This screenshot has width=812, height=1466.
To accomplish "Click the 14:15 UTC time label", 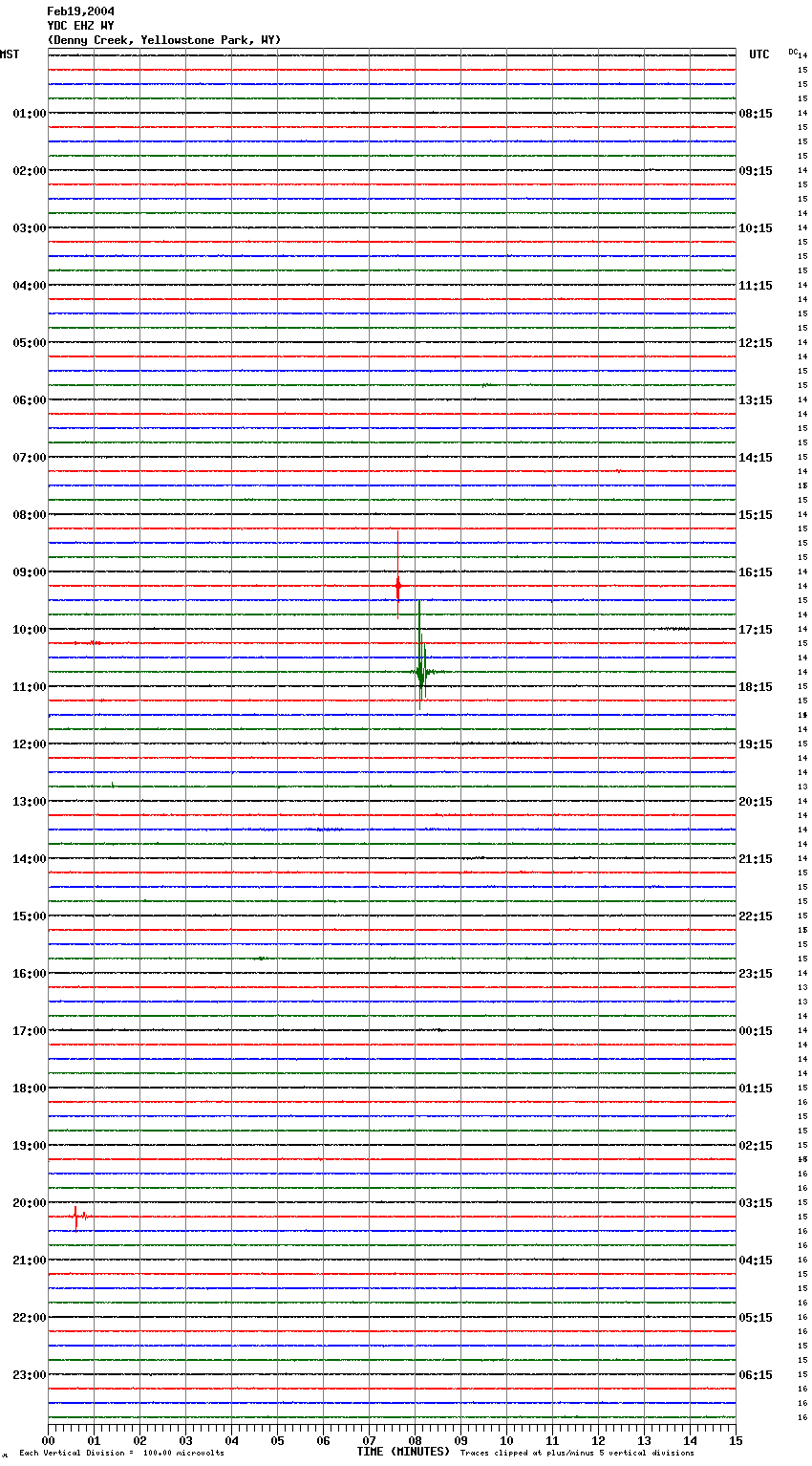I will (756, 458).
